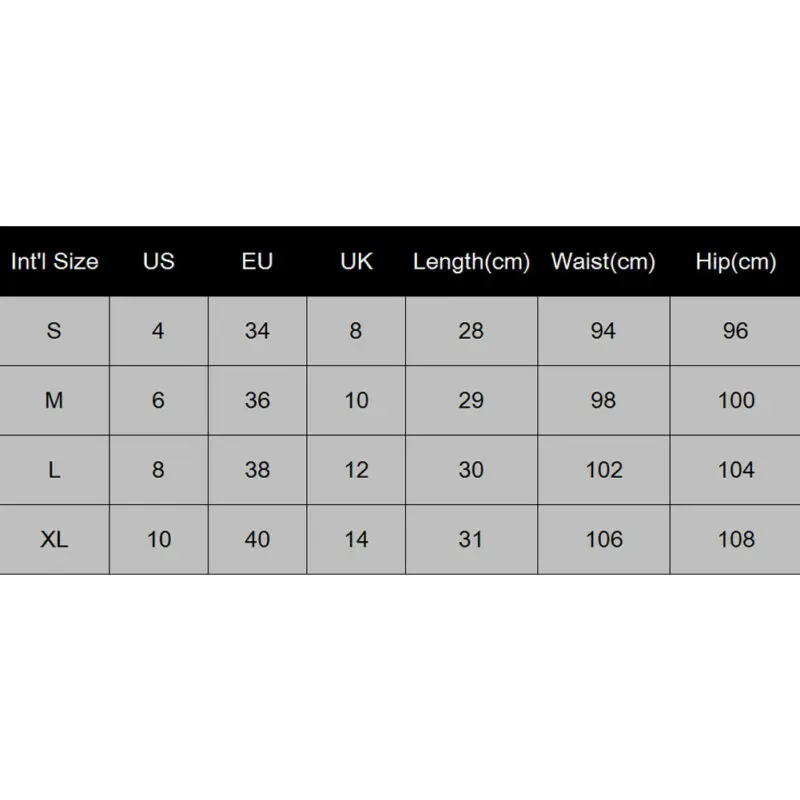
Task: Select the waist value 106 cell
Action: tap(603, 539)
